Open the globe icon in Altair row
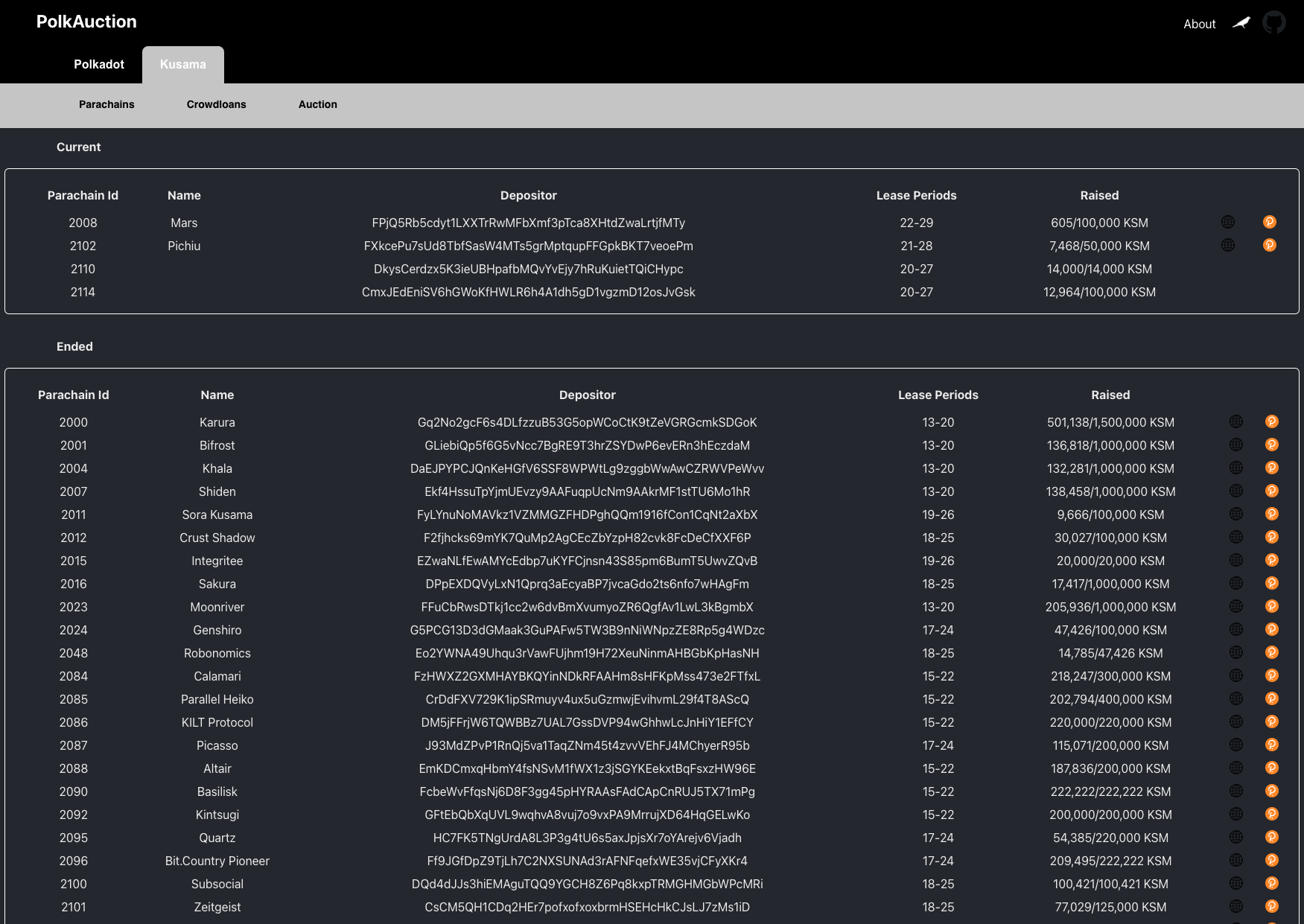This screenshot has height=924, width=1304. click(1236, 768)
